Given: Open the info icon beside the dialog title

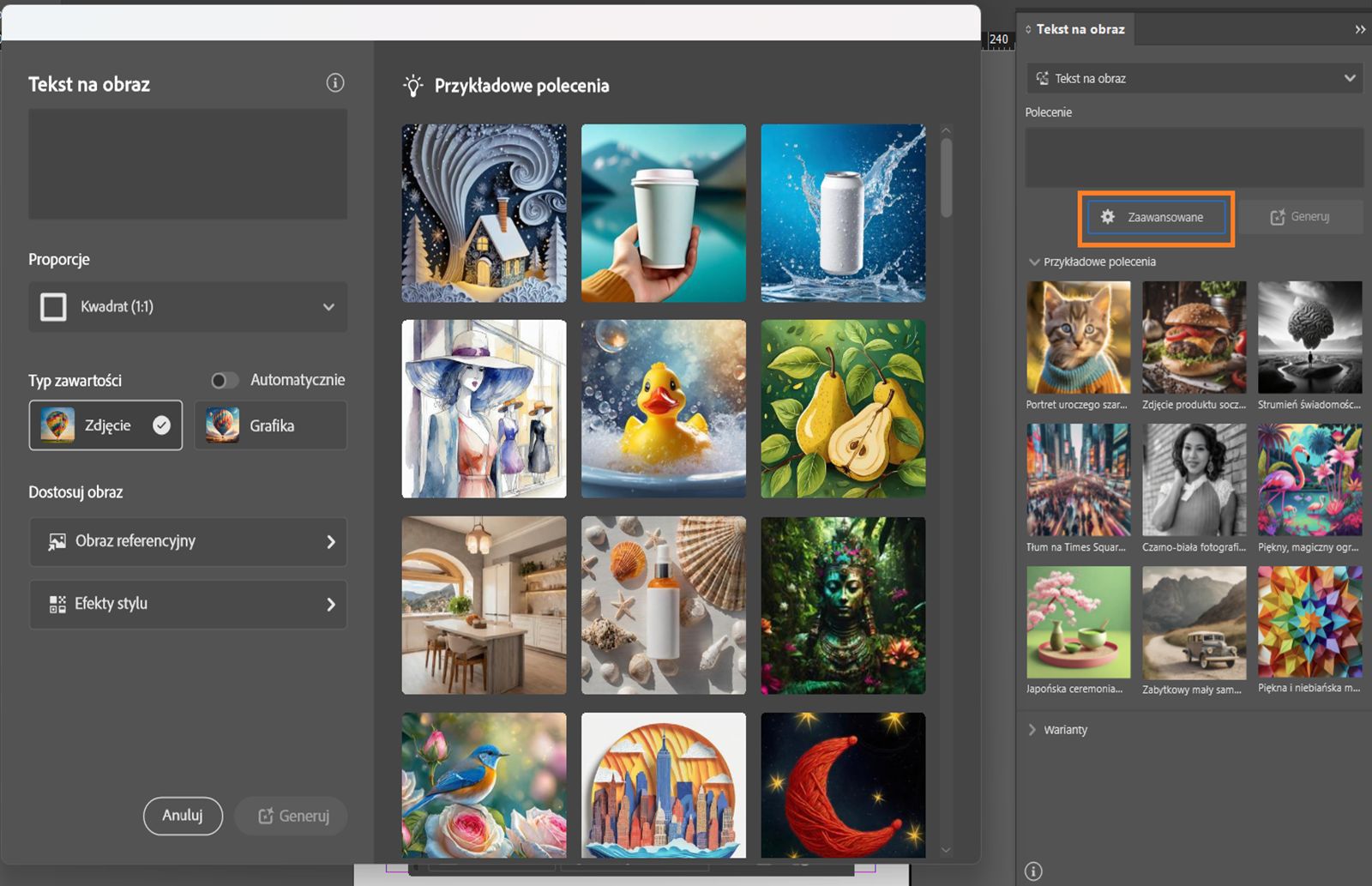Looking at the screenshot, I should (335, 83).
